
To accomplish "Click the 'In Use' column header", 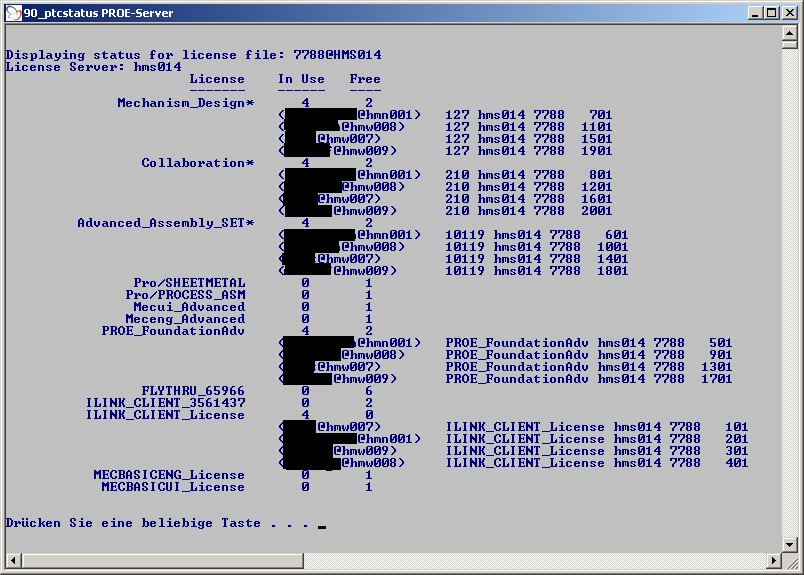I will (x=302, y=79).
